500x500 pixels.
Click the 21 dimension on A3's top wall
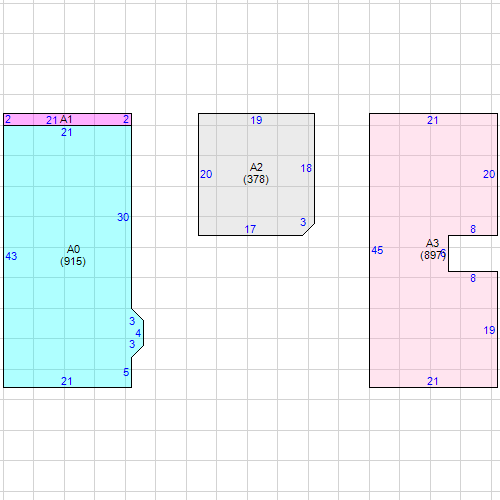pyautogui.click(x=433, y=120)
